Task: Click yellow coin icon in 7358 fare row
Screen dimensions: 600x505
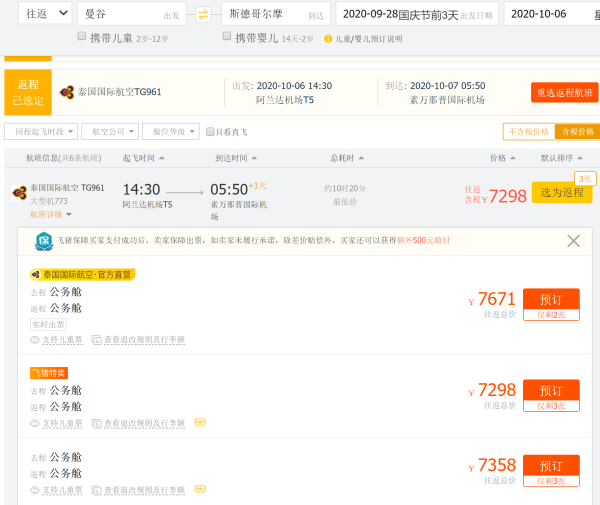Action: point(200,489)
